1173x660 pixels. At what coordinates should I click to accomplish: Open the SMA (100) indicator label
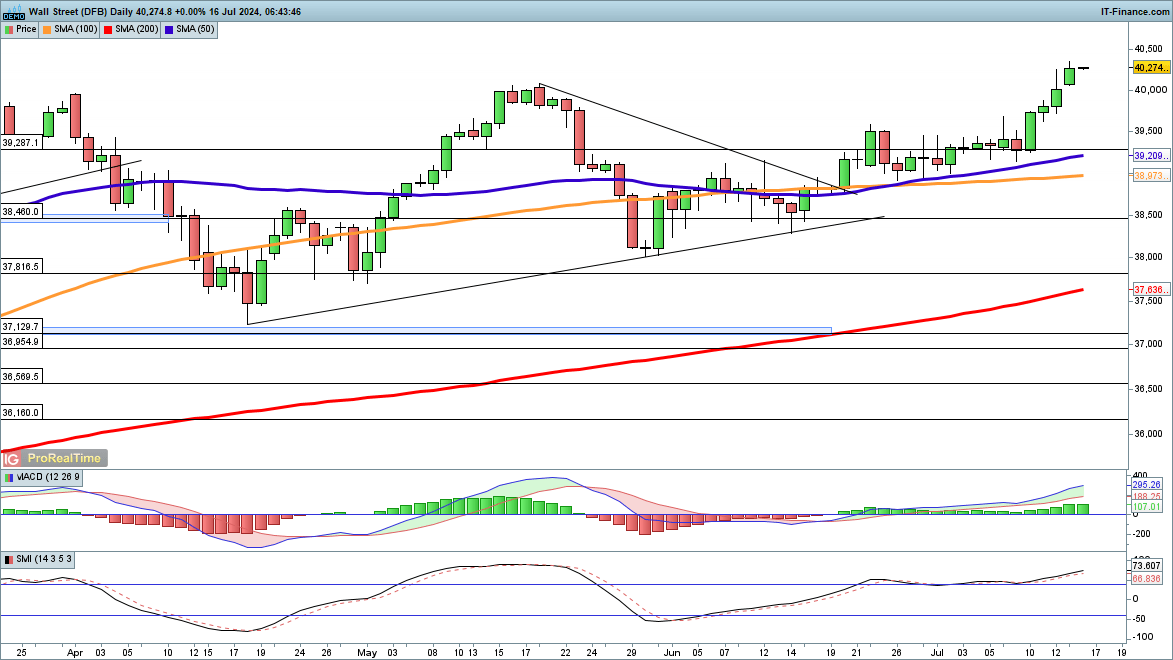tap(75, 29)
